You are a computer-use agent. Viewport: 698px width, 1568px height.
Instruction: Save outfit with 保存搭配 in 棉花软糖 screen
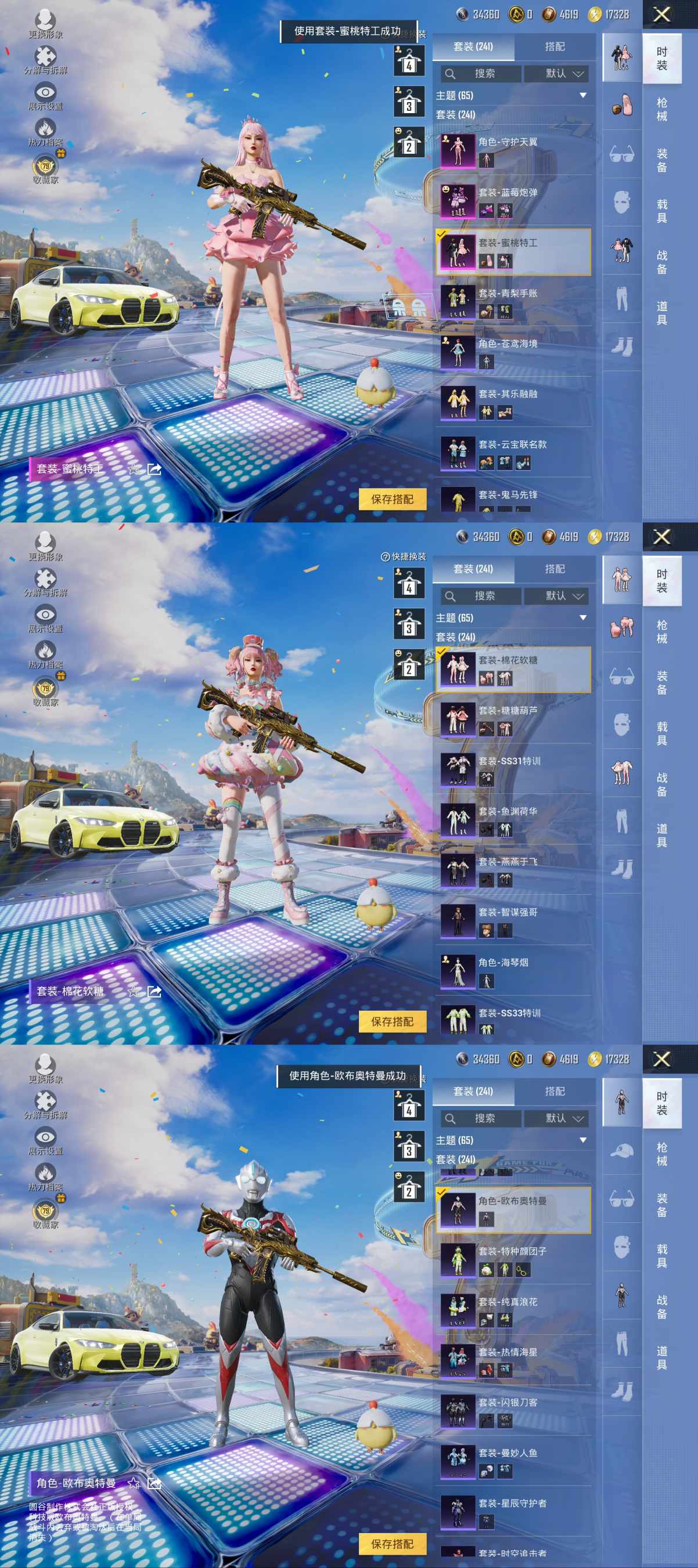click(392, 1021)
